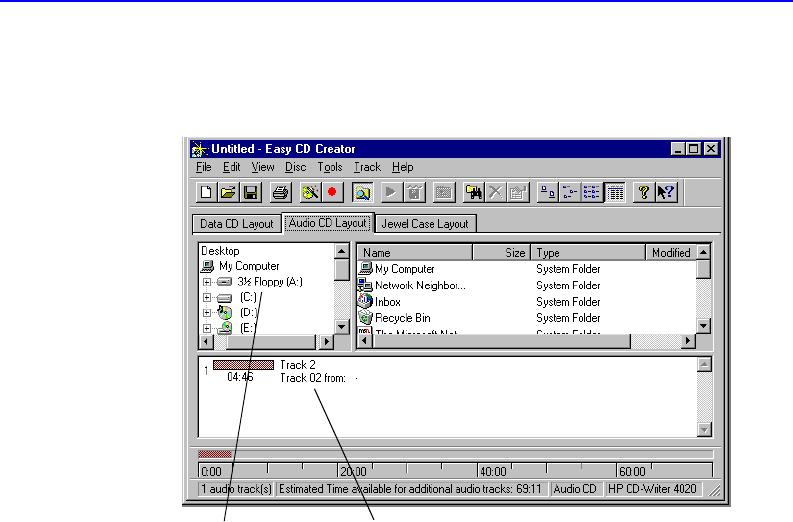Open the Track menu
This screenshot has width=793, height=522.
coord(367,167)
